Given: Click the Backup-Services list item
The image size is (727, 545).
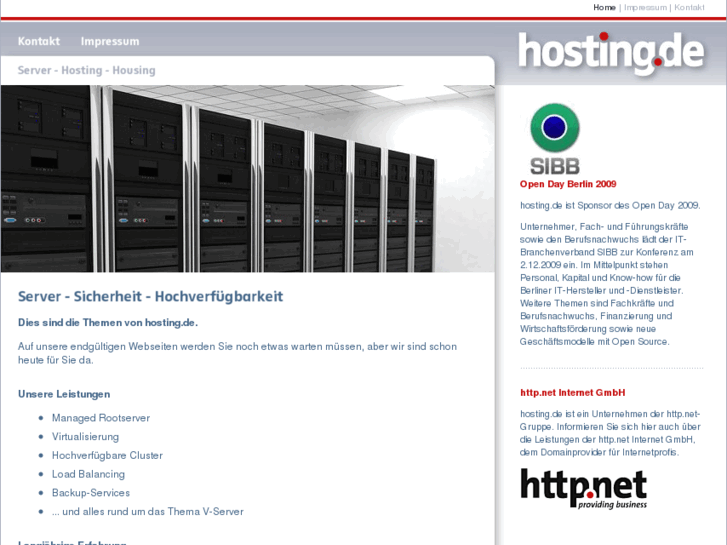Looking at the screenshot, I should click(91, 493).
